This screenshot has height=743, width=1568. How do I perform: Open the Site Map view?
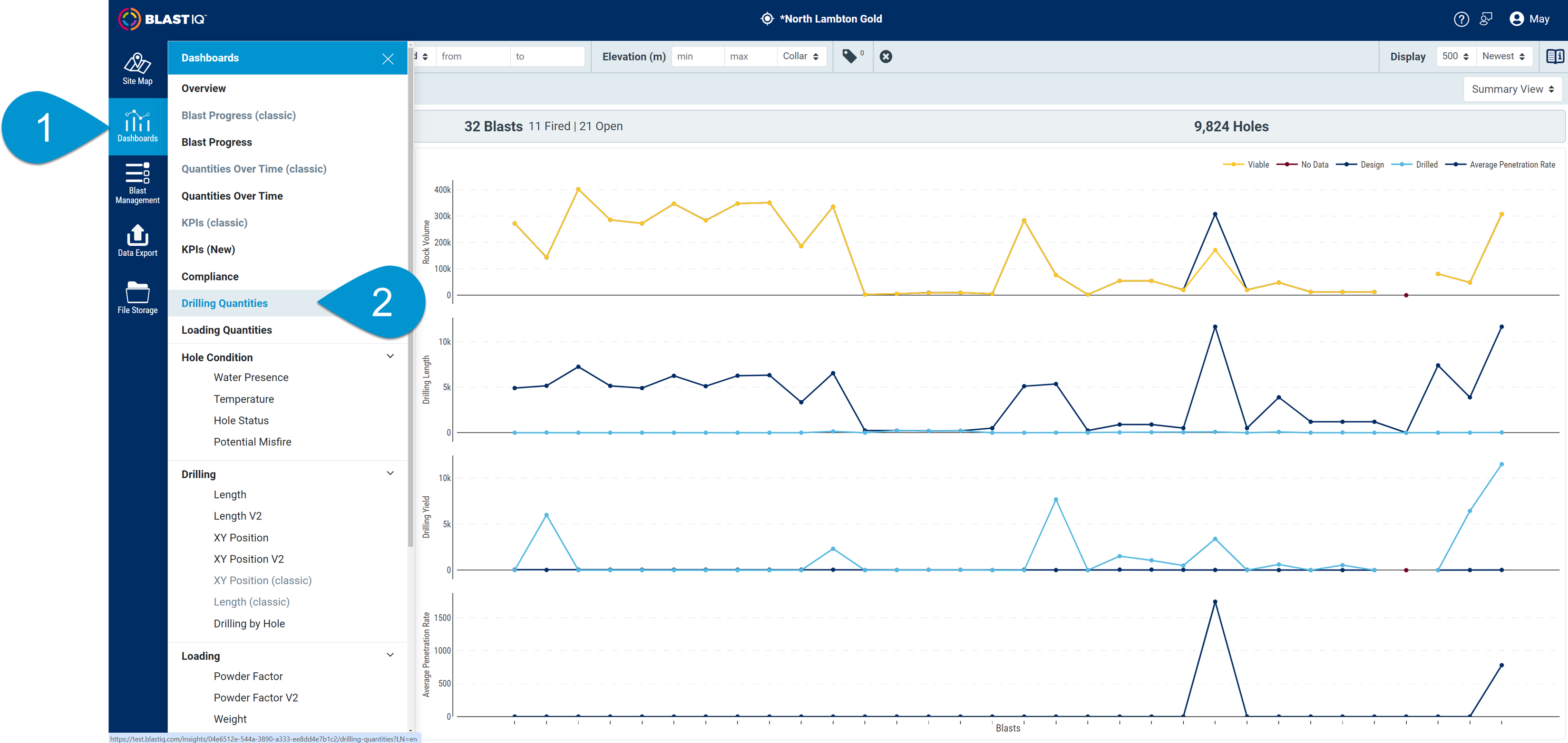(x=137, y=69)
